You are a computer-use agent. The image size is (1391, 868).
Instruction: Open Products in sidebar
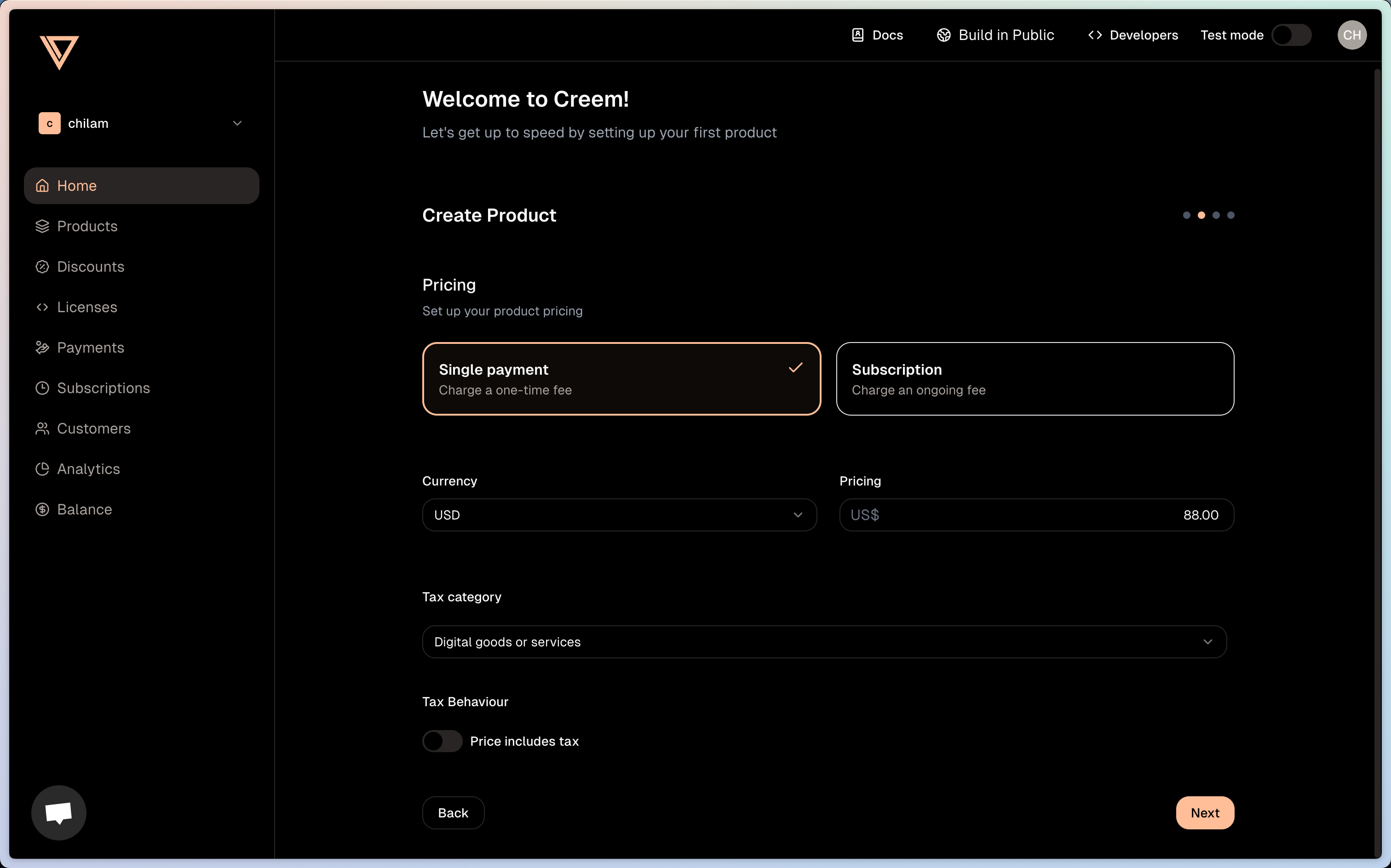click(x=141, y=226)
